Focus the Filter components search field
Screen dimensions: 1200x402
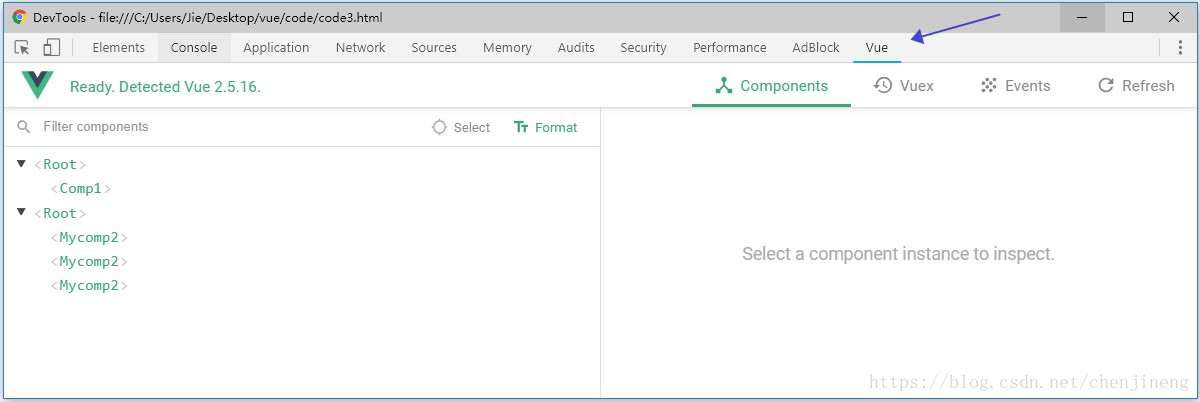point(220,127)
